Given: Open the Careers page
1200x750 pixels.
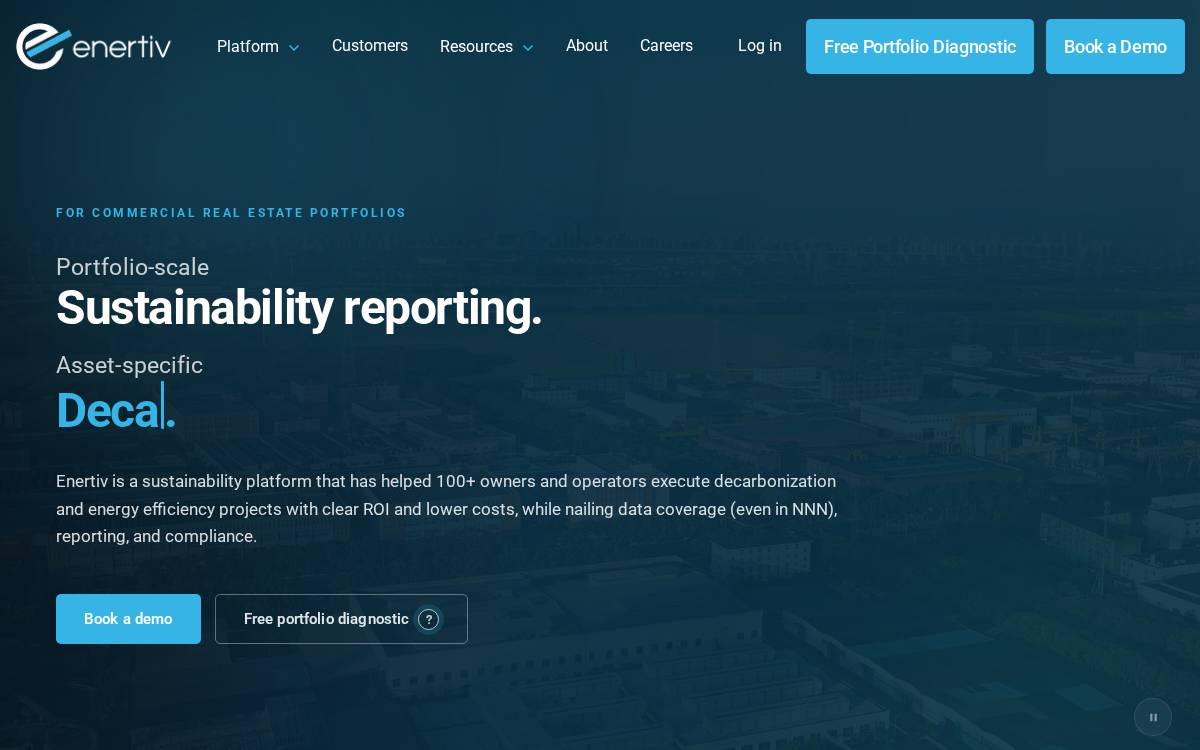Looking at the screenshot, I should pos(666,46).
